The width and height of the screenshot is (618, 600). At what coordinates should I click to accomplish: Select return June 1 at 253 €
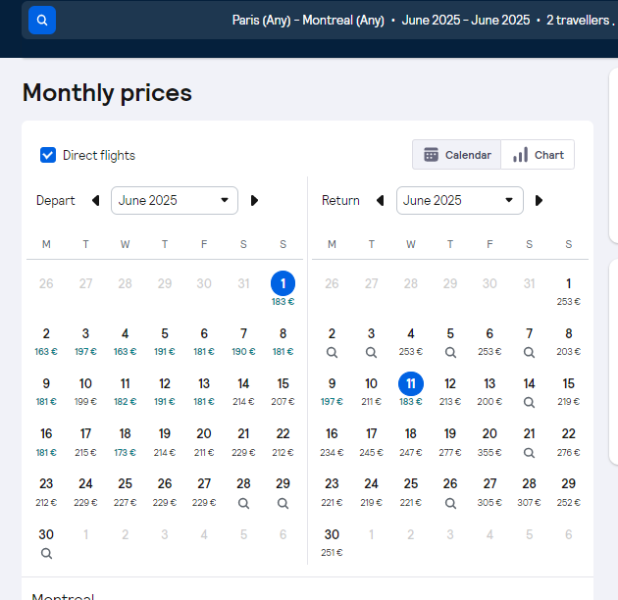(x=569, y=291)
